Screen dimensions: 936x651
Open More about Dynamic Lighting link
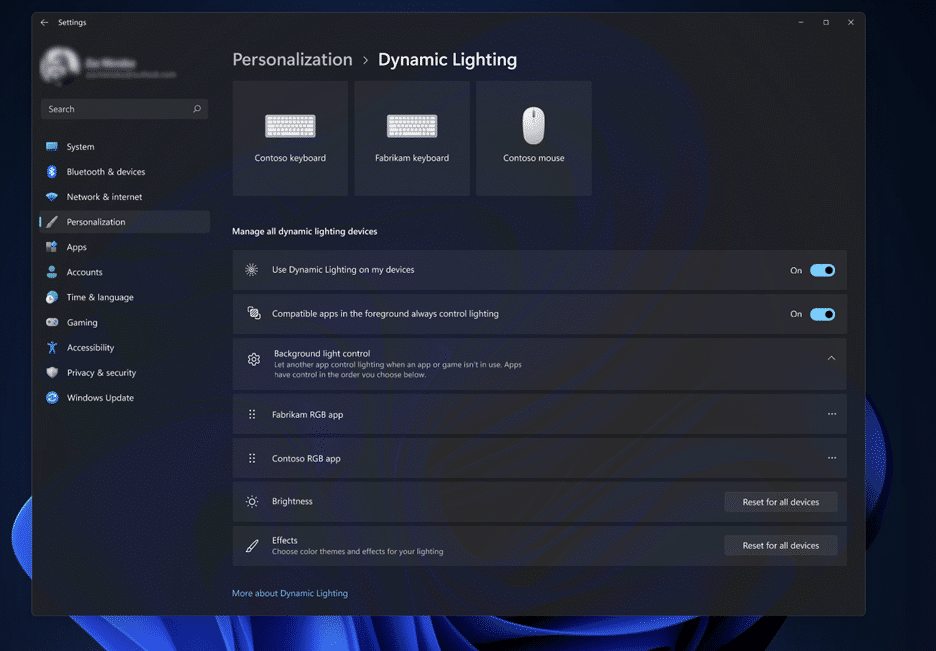[290, 593]
